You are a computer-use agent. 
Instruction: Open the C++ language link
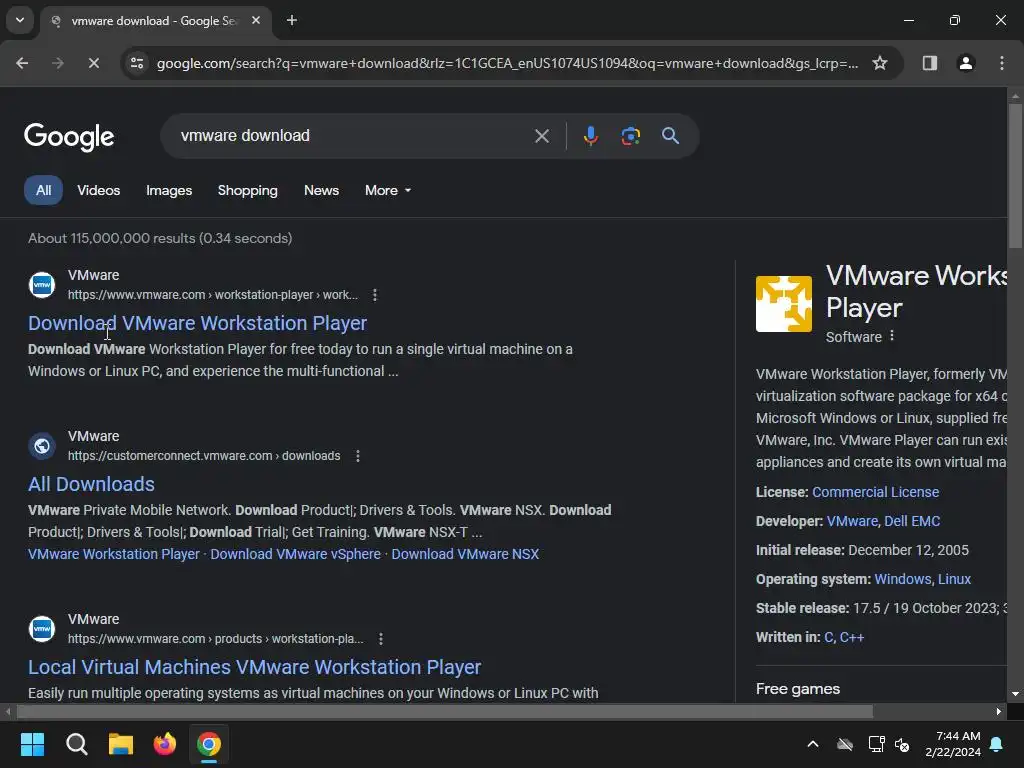click(852, 637)
